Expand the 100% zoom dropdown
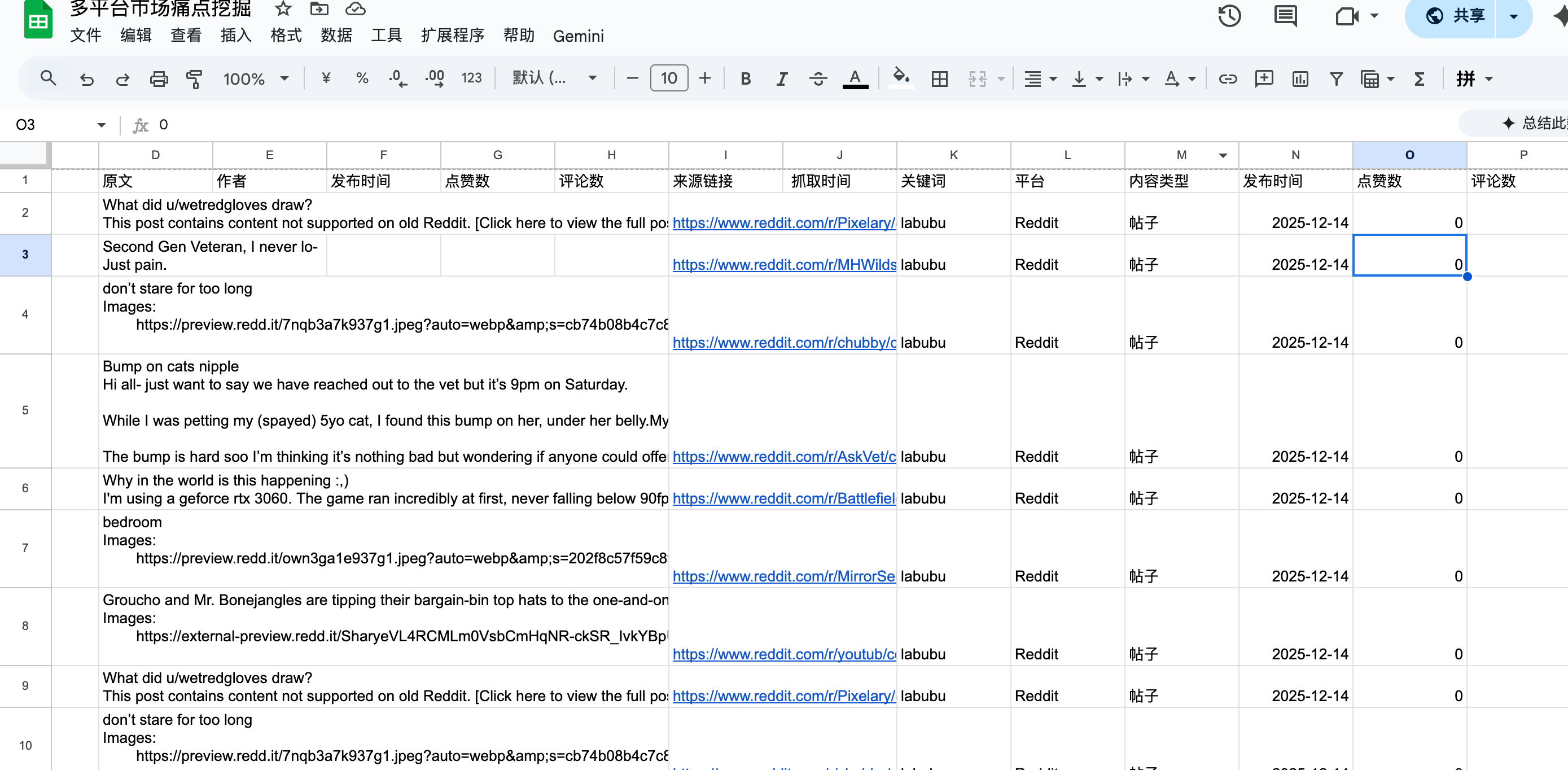 point(255,78)
